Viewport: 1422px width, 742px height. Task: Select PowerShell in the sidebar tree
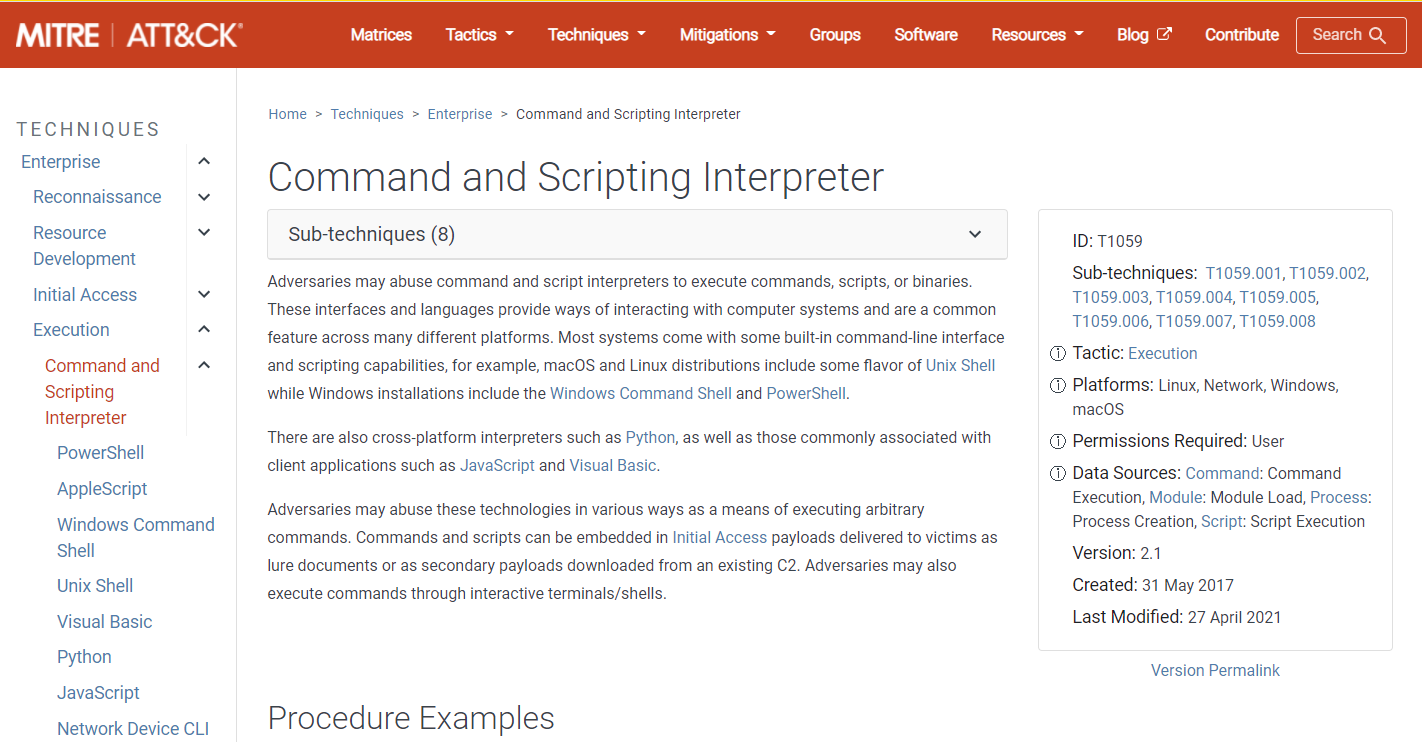[101, 453]
